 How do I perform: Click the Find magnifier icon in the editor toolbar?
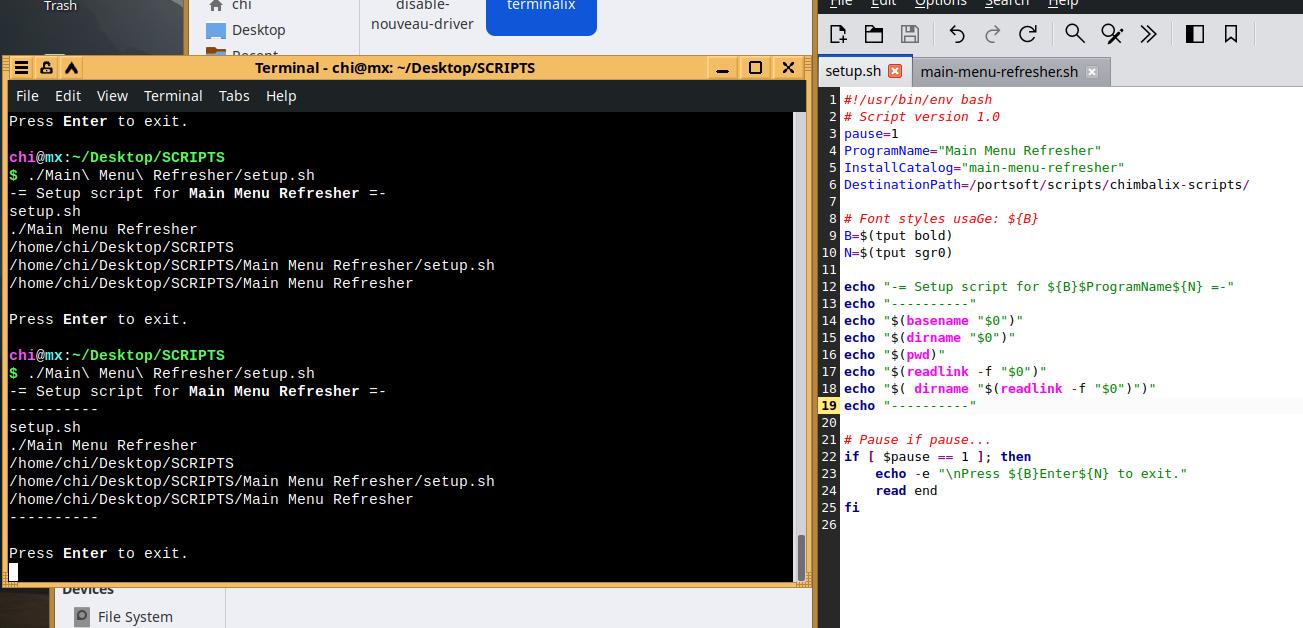pos(1075,34)
